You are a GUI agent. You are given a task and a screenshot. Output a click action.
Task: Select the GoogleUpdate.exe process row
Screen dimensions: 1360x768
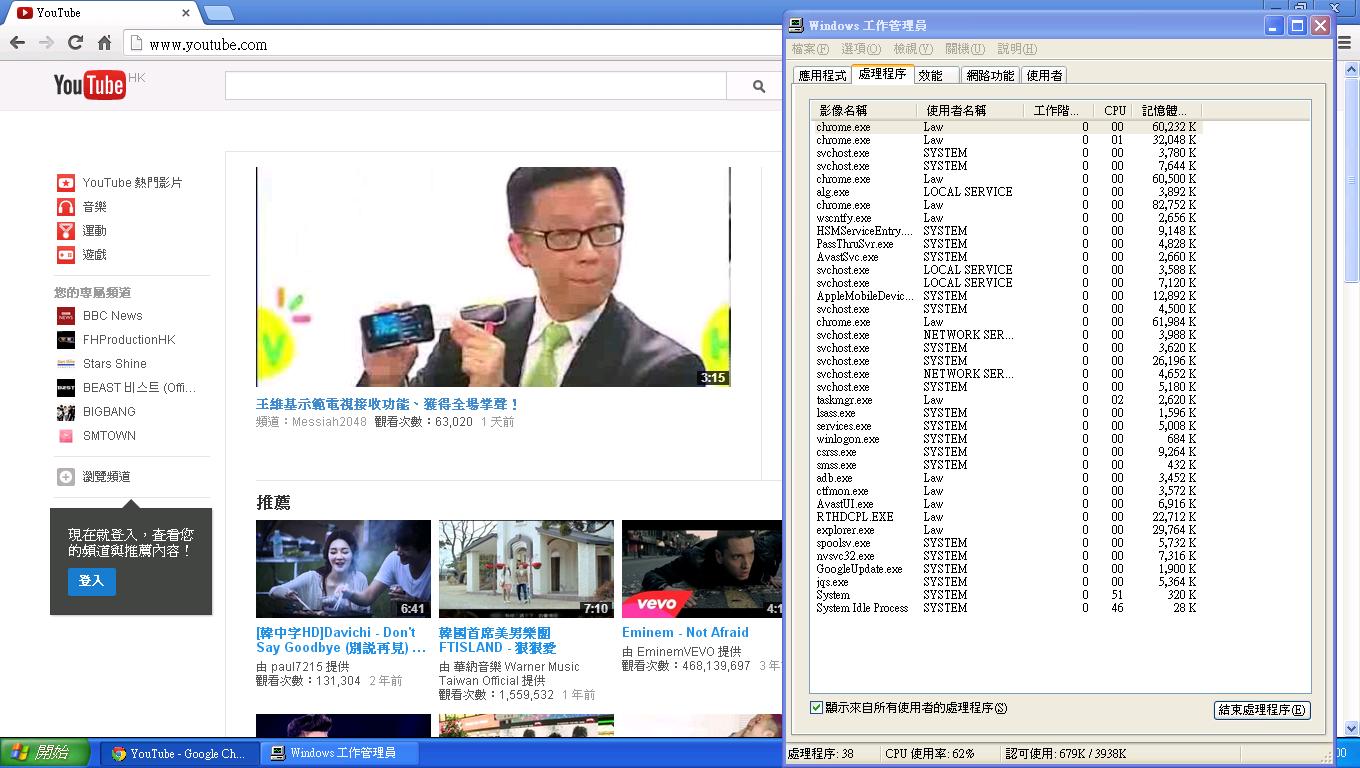point(1005,569)
